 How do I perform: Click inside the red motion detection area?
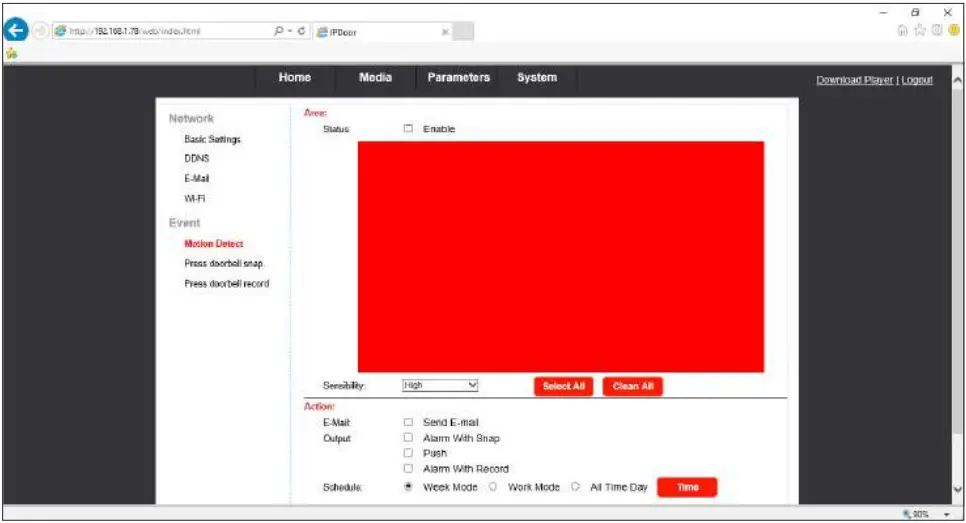click(561, 257)
